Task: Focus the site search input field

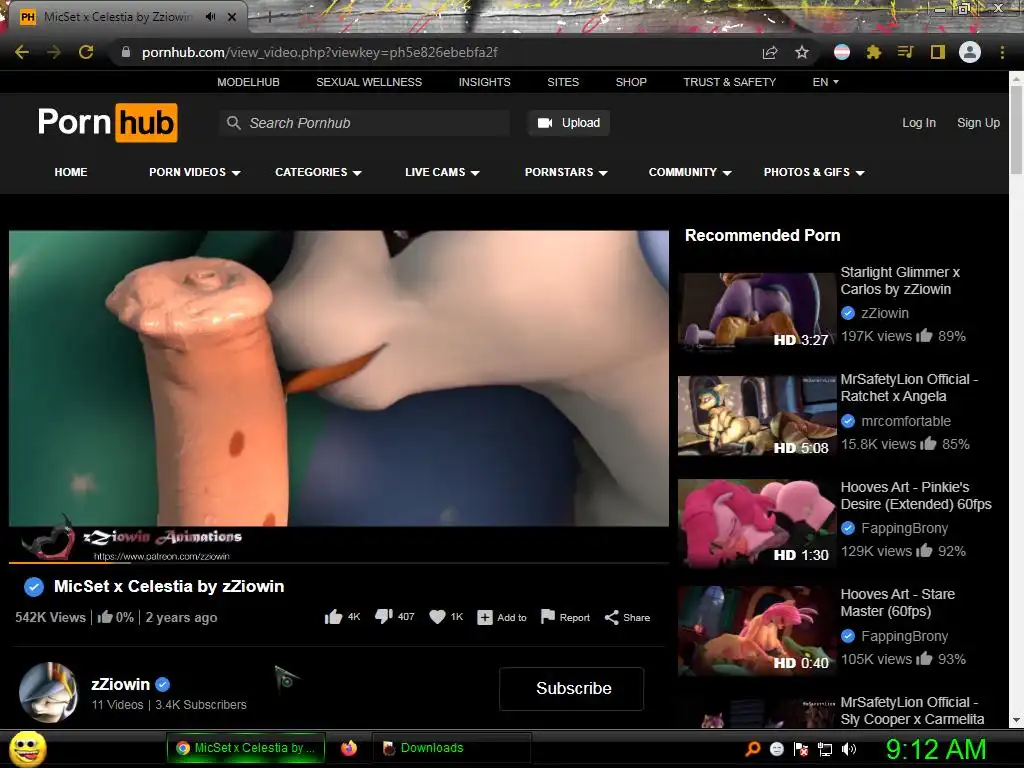Action: 365,123
